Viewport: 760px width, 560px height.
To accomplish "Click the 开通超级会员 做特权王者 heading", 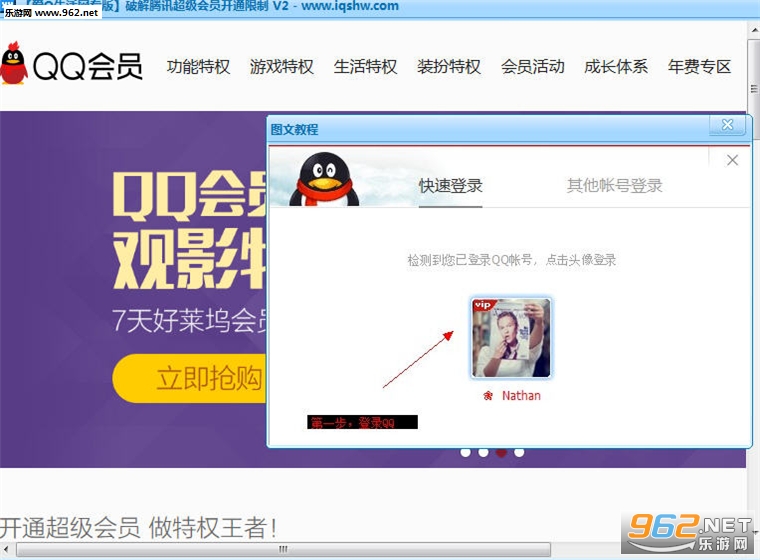I will coord(139,528).
